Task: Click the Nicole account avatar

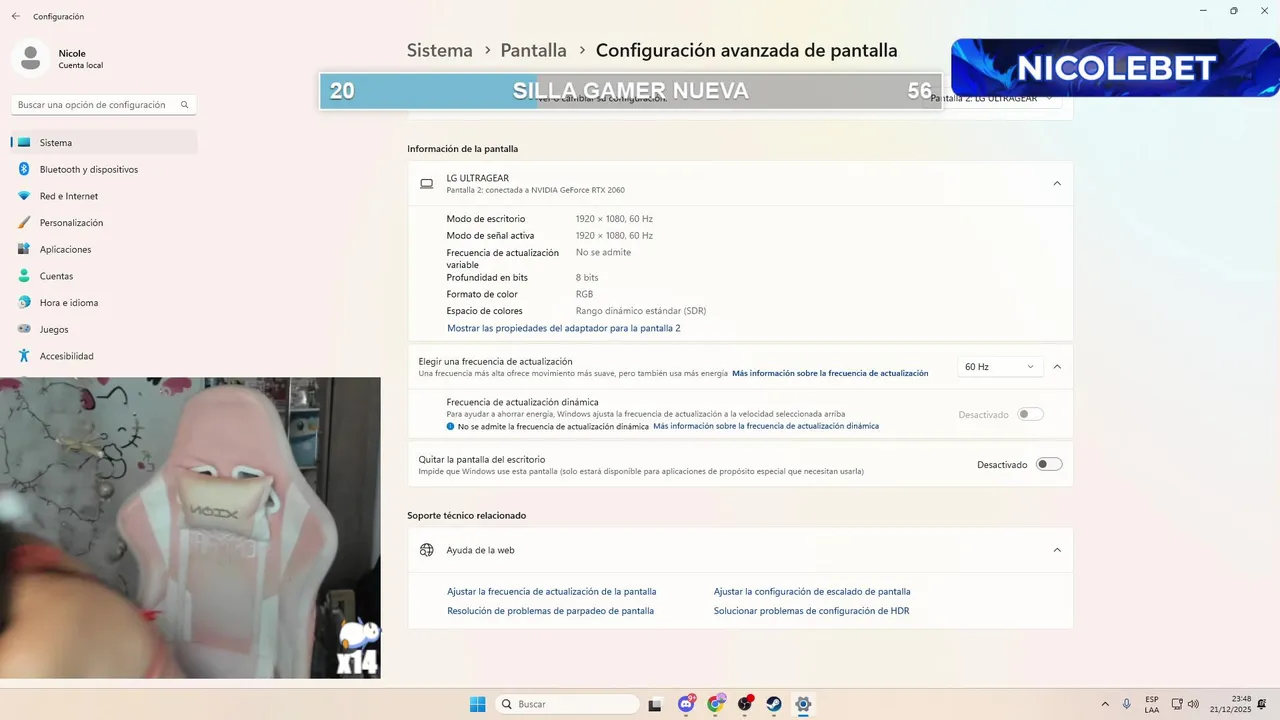Action: click(31, 58)
